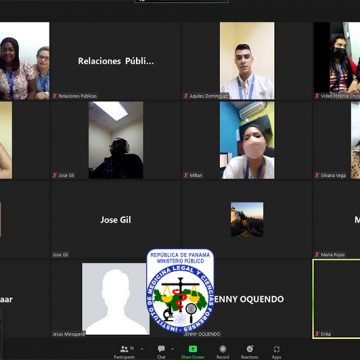Click the 'Silvana Vega' name label
Viewport: 360px width, 360px height.
[x=333, y=175]
